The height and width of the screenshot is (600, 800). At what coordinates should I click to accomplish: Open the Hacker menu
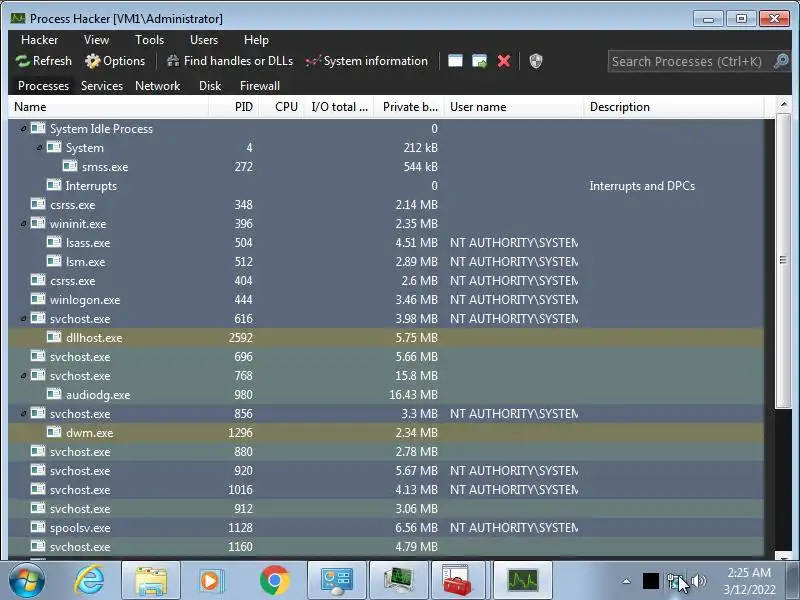point(39,40)
